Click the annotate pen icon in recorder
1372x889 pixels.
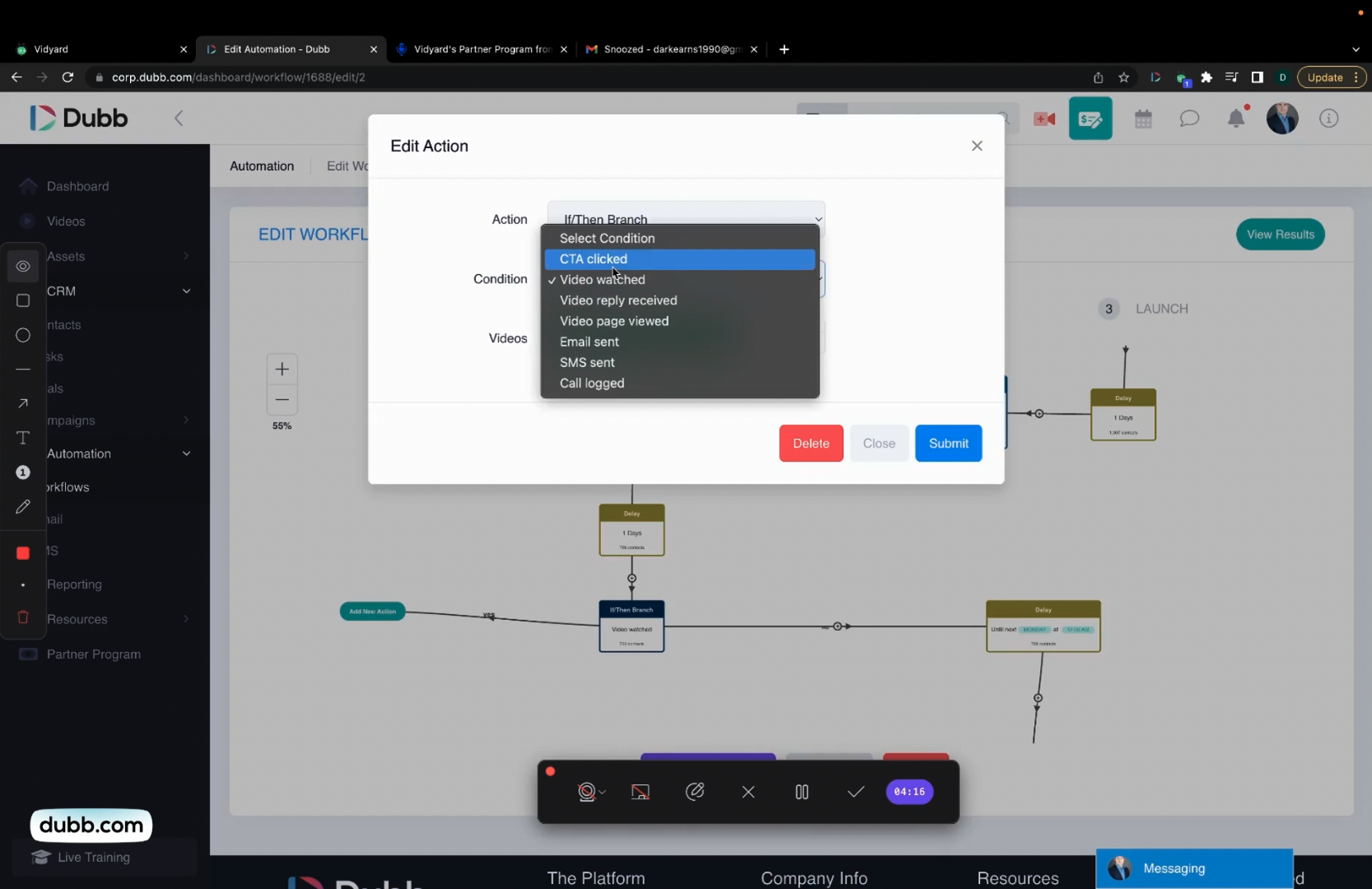click(695, 792)
